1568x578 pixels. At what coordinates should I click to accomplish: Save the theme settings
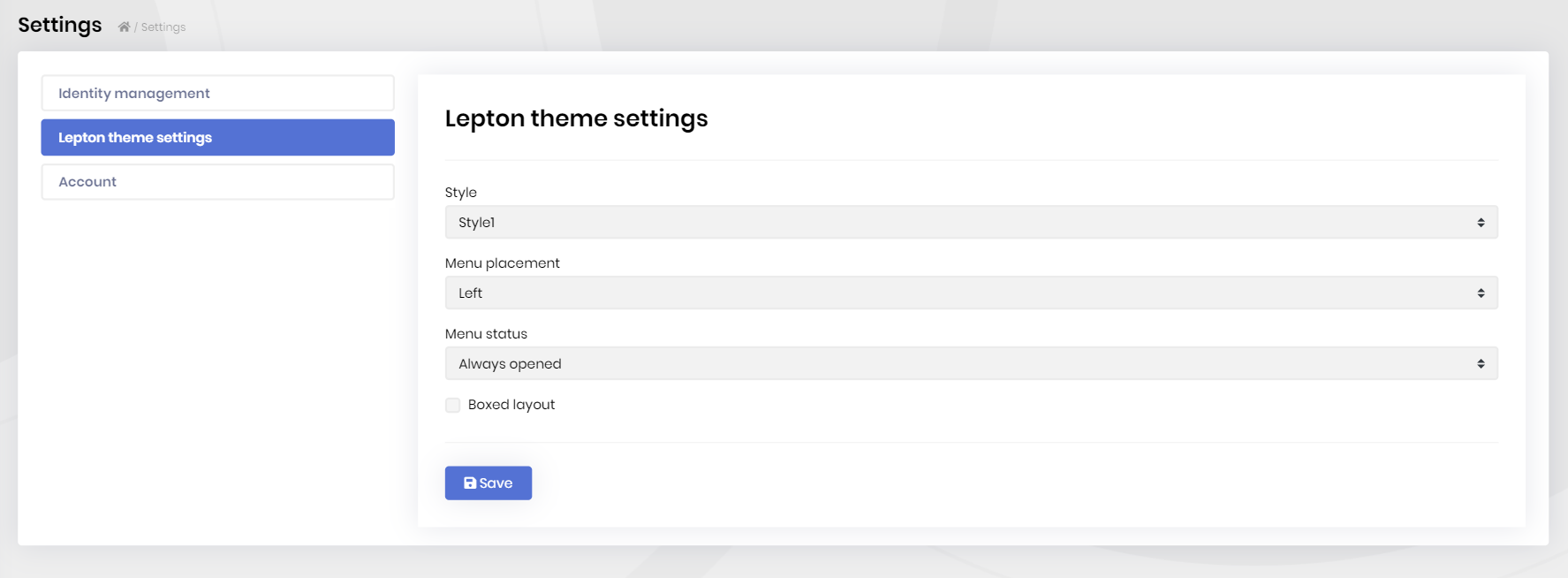489,483
